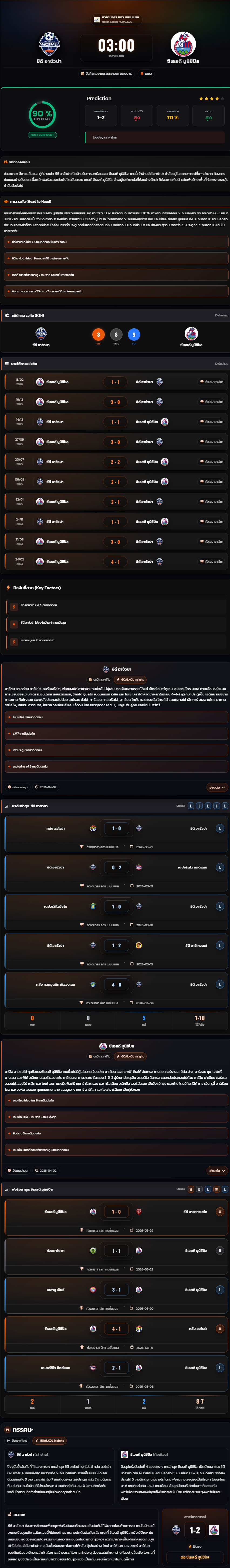The height and width of the screenshot is (1568, 230).
Task: Click the location pin icon below the kickoff time
Action: point(142,74)
